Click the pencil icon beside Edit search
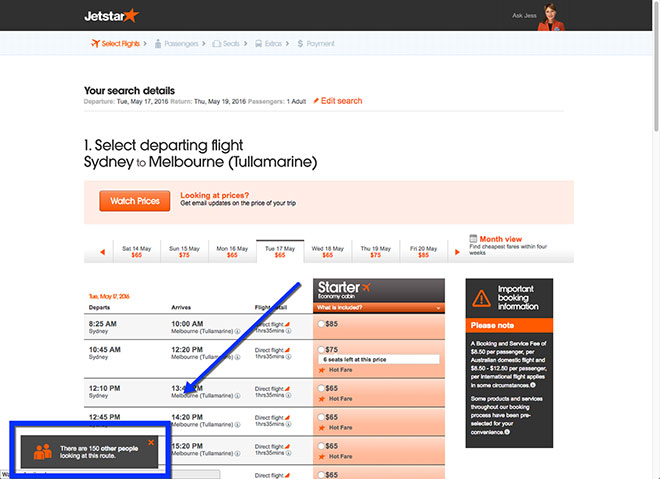This screenshot has height=479, width=660. click(x=316, y=101)
